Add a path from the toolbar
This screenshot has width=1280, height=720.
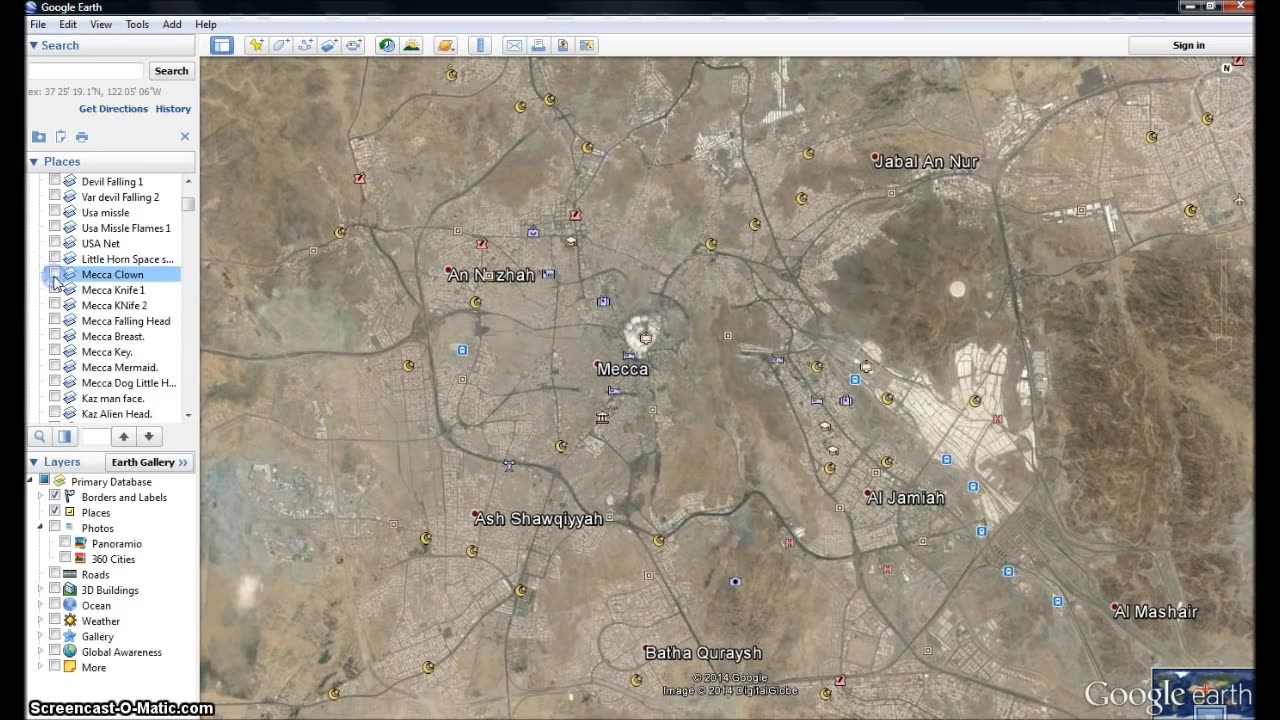pos(305,45)
